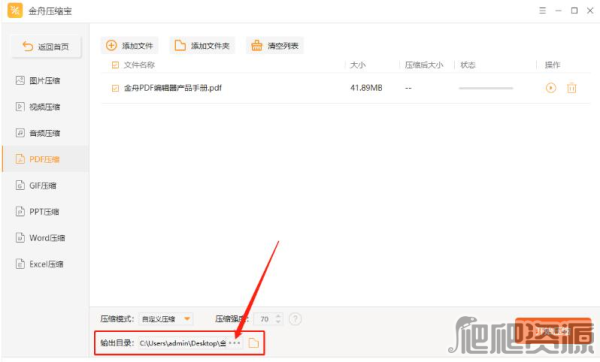This screenshot has height=362, width=600.
Task: Open the Excel压缩 section
Action: (39, 264)
